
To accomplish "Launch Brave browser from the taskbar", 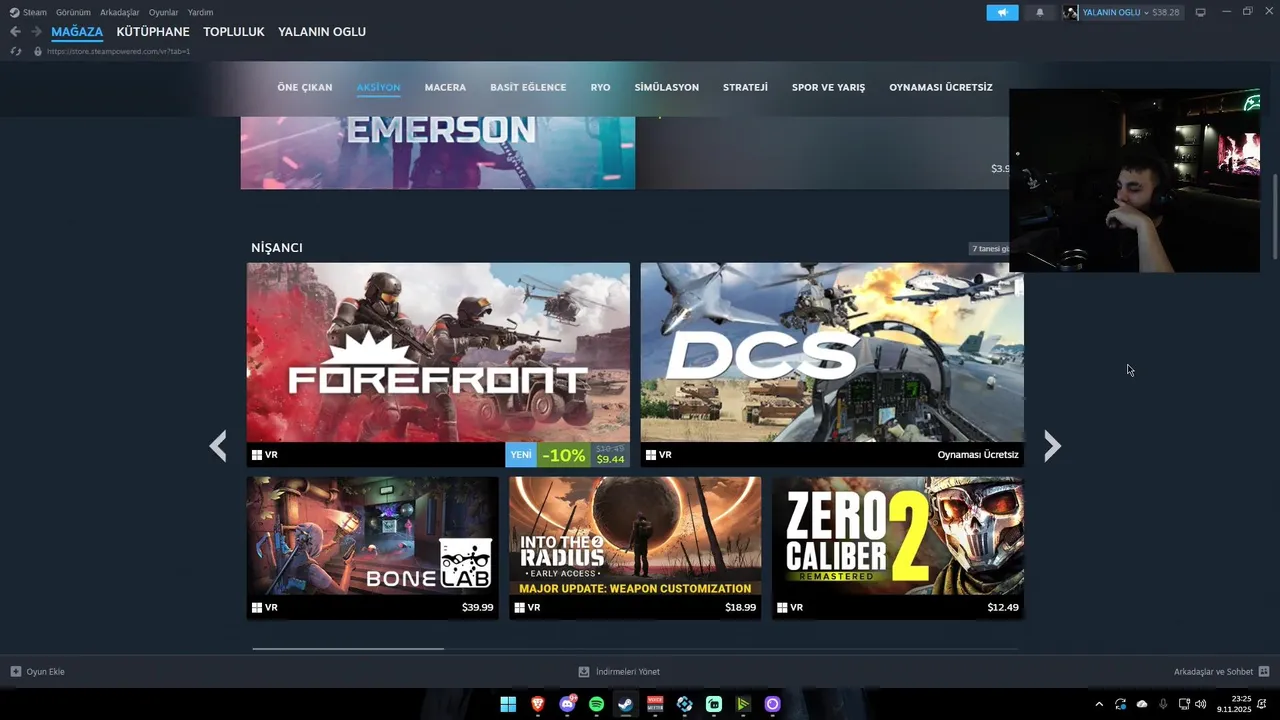I will (538, 704).
